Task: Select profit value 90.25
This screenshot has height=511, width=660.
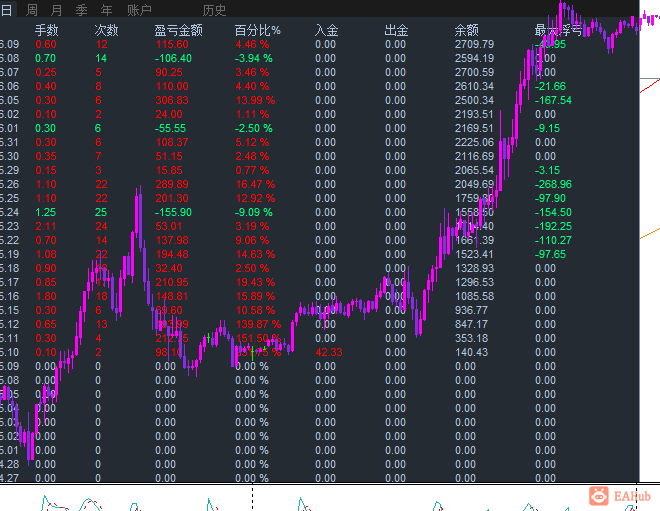Action: pos(169,72)
